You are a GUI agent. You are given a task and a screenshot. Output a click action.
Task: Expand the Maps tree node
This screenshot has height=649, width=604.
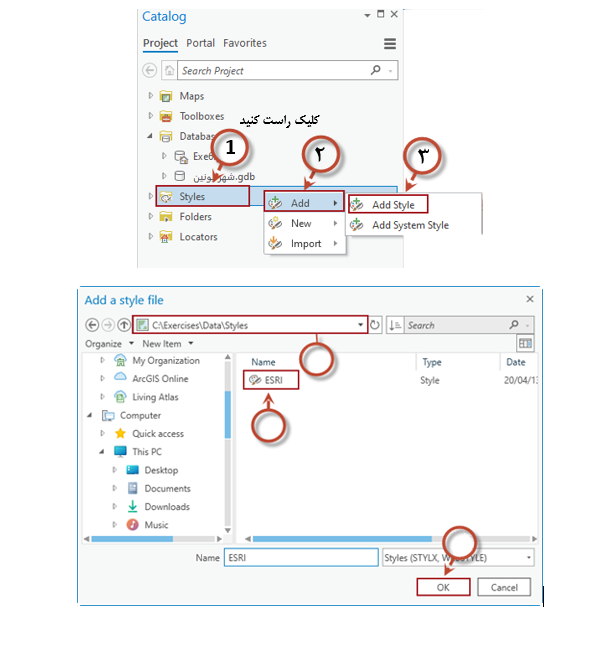pos(151,96)
